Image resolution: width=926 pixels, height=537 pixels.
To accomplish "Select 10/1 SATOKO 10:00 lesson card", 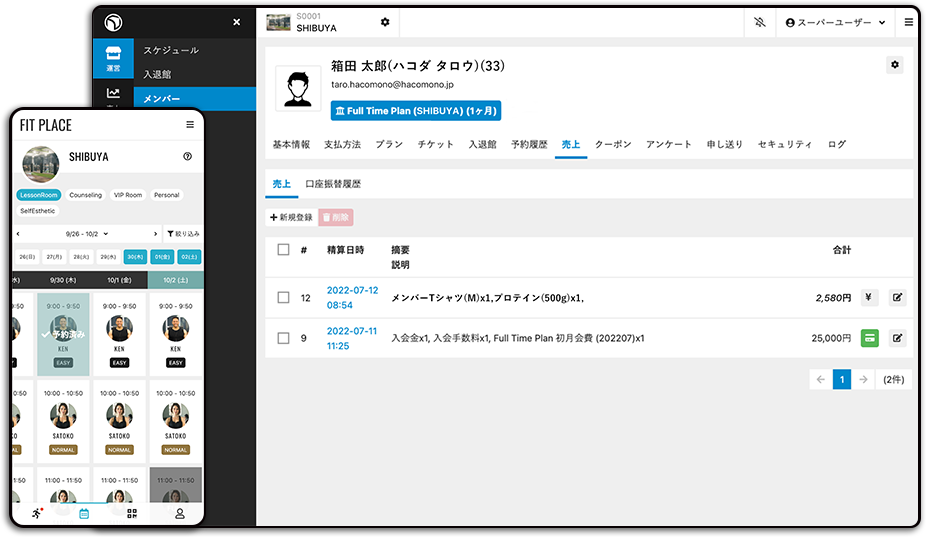I will (x=119, y=422).
